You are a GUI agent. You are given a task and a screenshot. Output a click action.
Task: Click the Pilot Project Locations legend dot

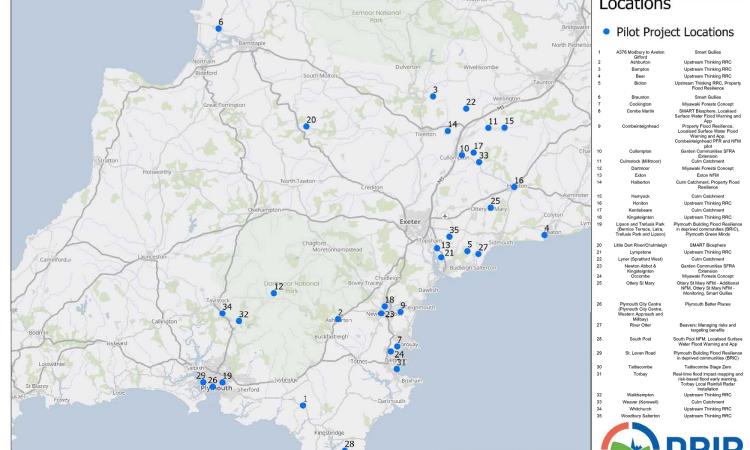pyautogui.click(x=607, y=32)
